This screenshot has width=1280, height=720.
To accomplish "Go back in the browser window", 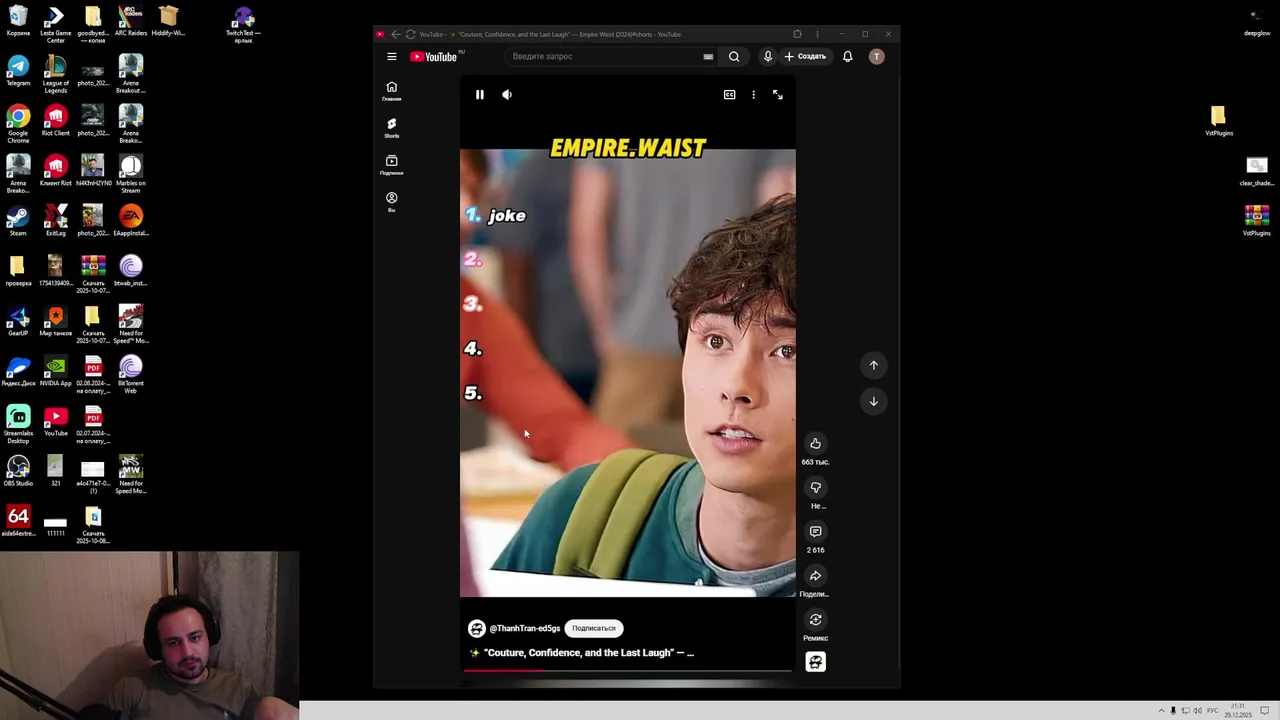I will [x=396, y=34].
